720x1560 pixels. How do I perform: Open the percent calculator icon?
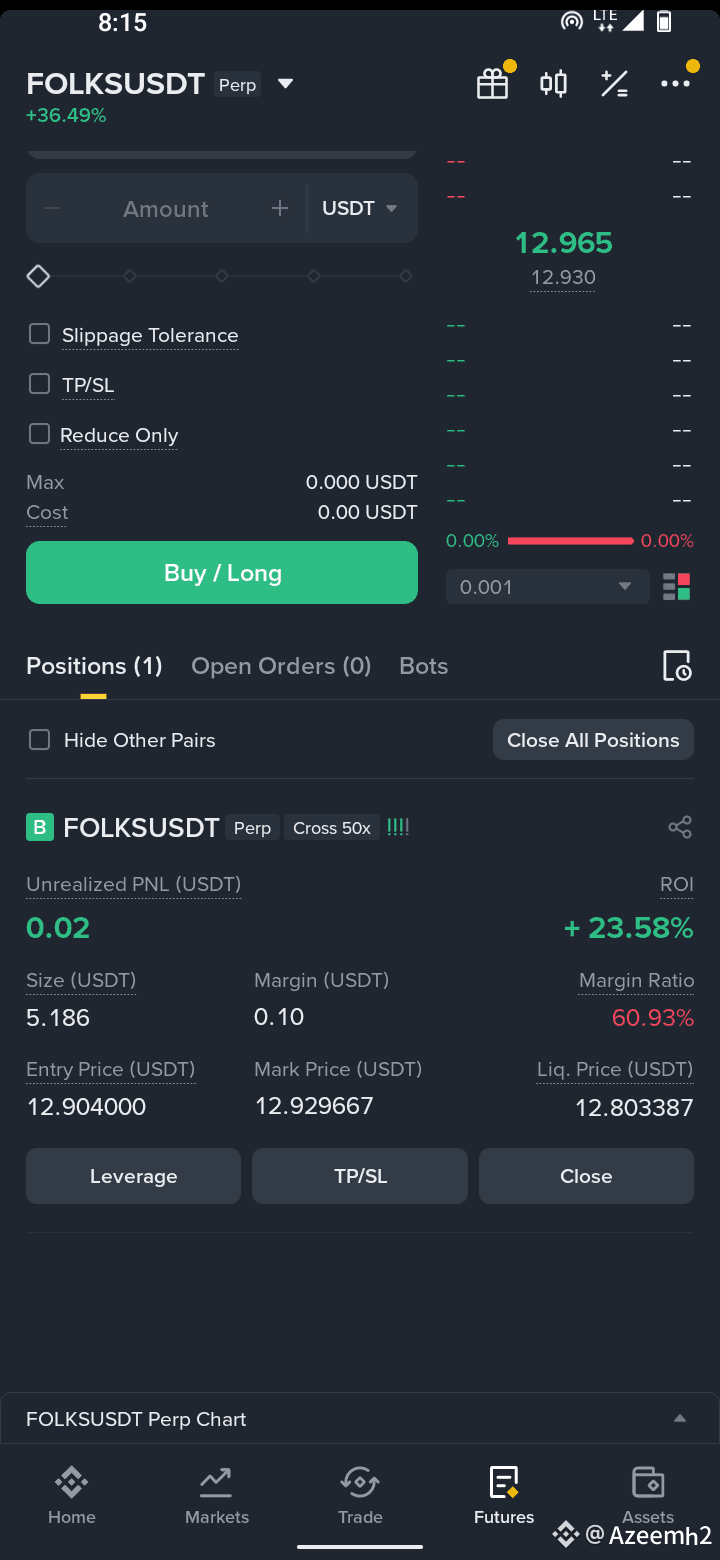click(614, 84)
